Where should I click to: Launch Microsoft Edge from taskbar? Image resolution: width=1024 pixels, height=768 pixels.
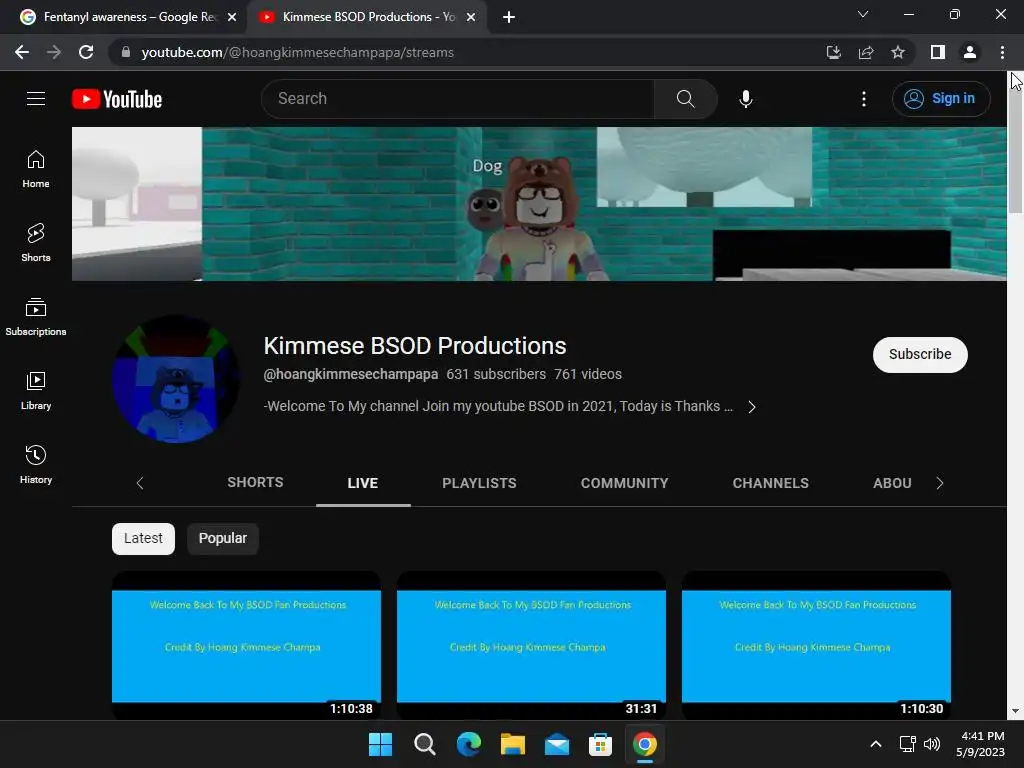click(468, 744)
